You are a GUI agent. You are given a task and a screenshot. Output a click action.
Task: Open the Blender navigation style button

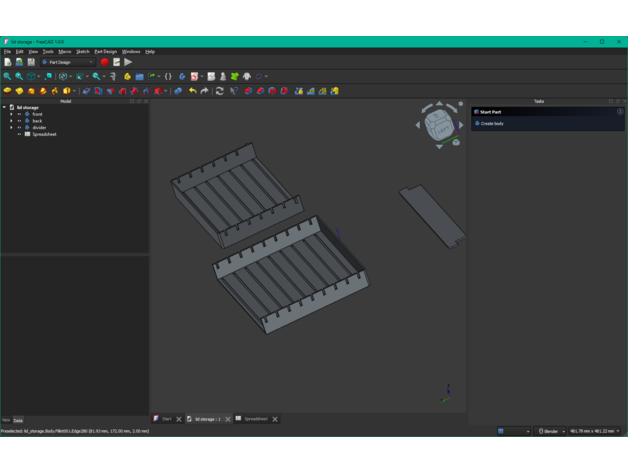pyautogui.click(x=549, y=431)
